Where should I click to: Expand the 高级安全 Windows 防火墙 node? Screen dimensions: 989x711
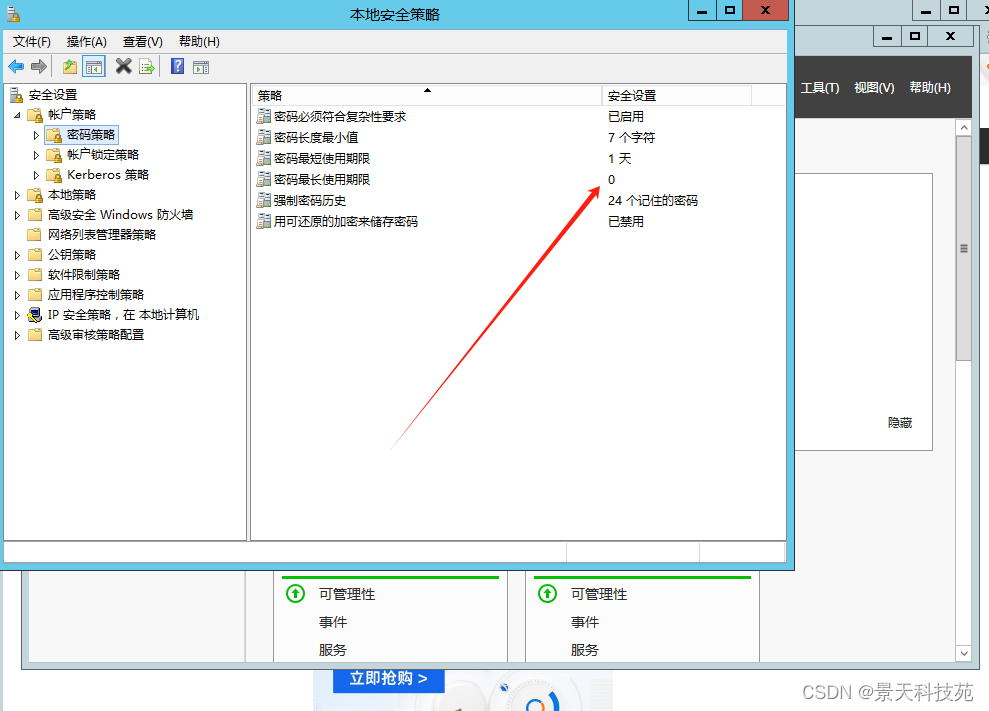click(18, 215)
